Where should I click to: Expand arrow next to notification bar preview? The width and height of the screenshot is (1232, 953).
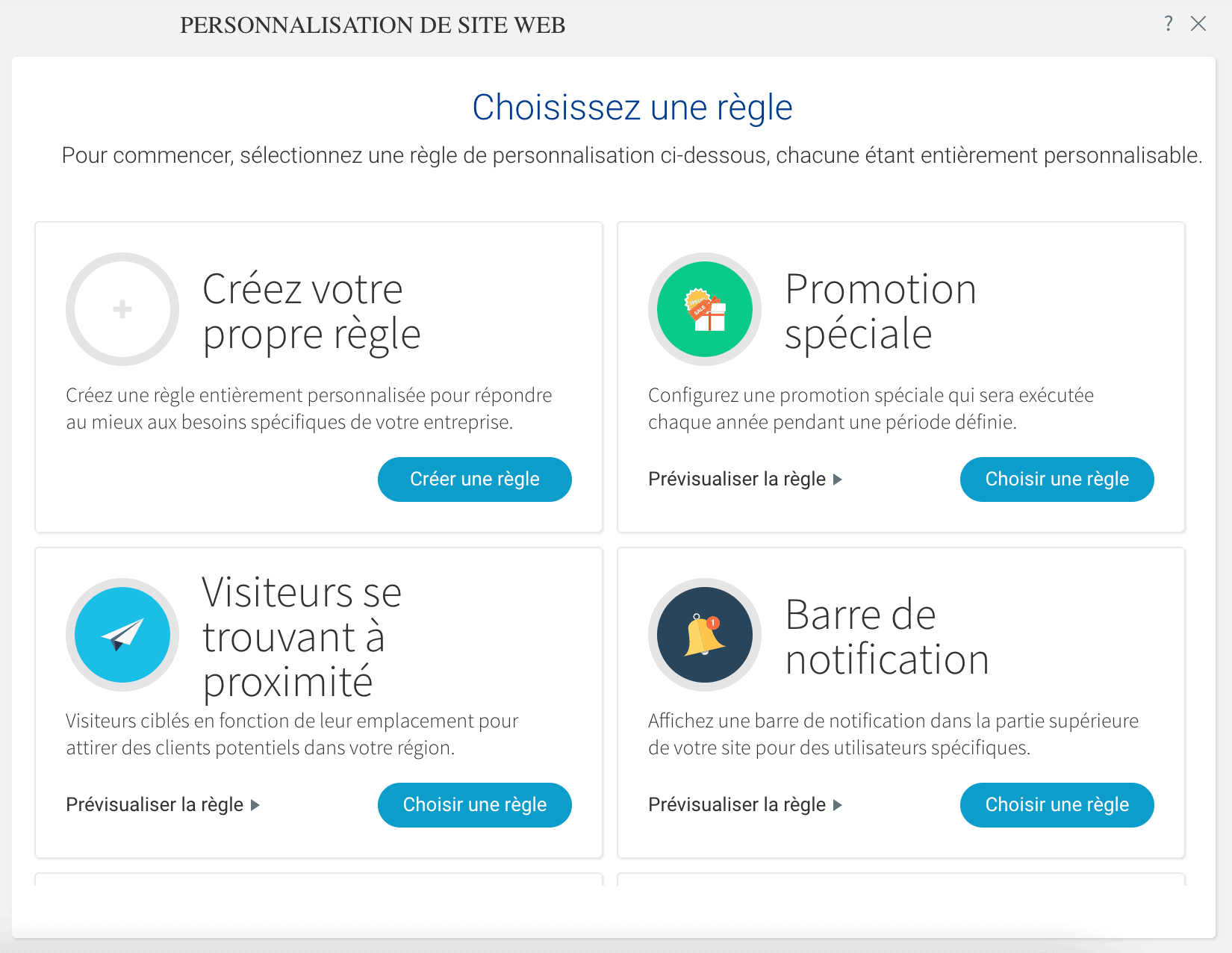click(838, 805)
